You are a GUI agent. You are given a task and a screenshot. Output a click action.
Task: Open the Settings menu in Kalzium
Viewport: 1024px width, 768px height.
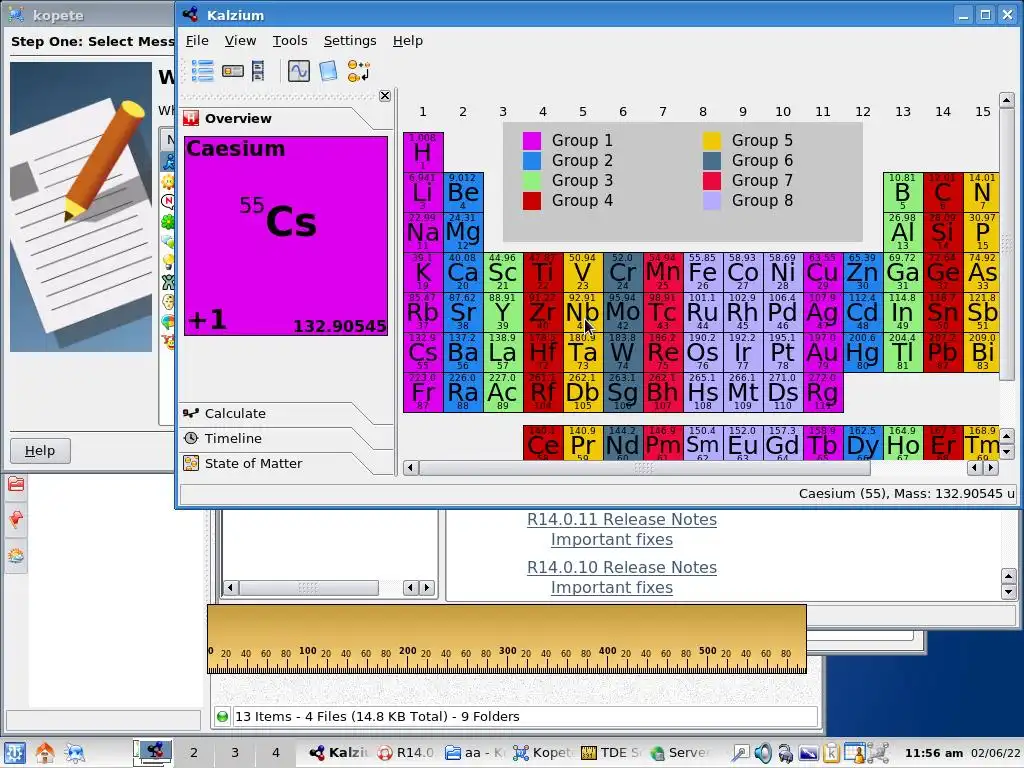coord(350,40)
